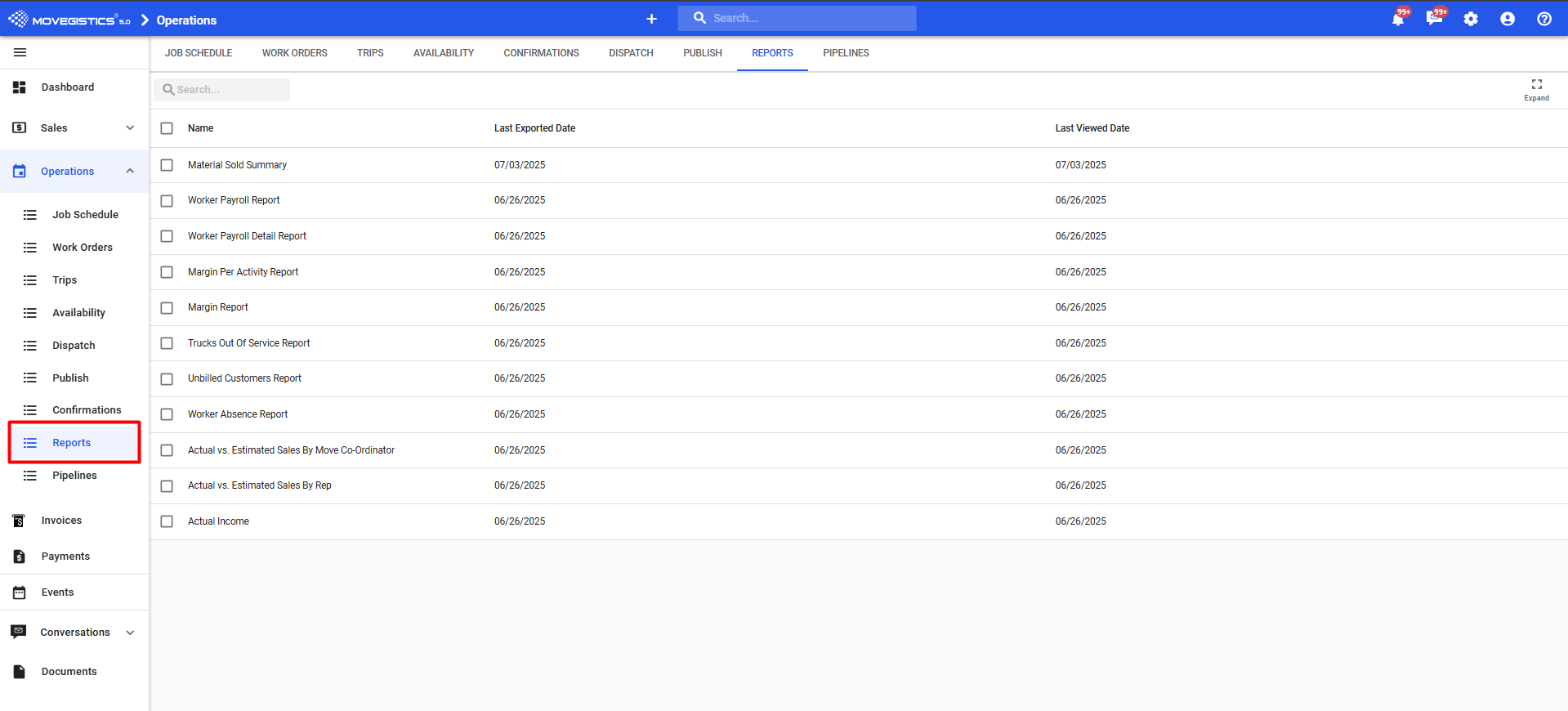Open the Actual Income report
Screen dimensions: 1568x711
[218, 521]
